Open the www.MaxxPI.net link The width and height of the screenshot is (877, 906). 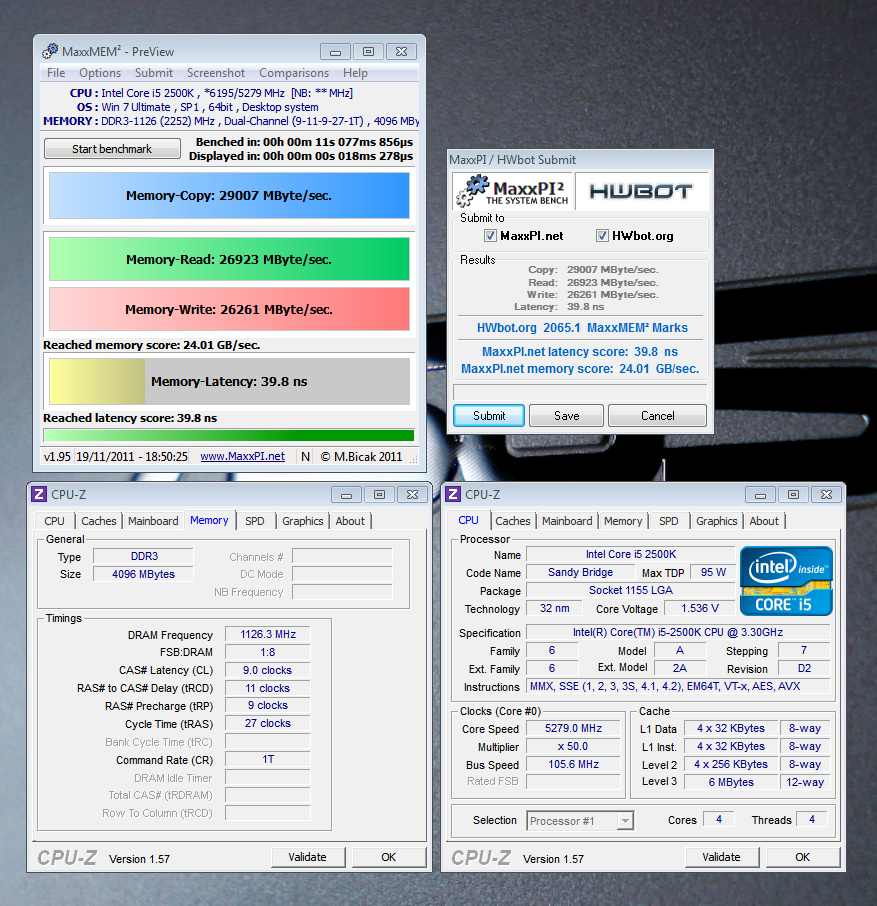(x=243, y=456)
